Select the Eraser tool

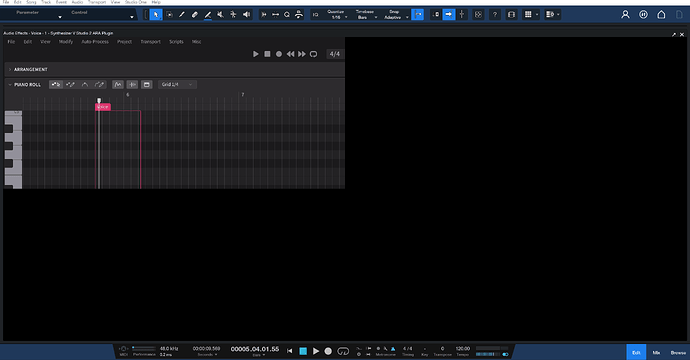pos(195,15)
